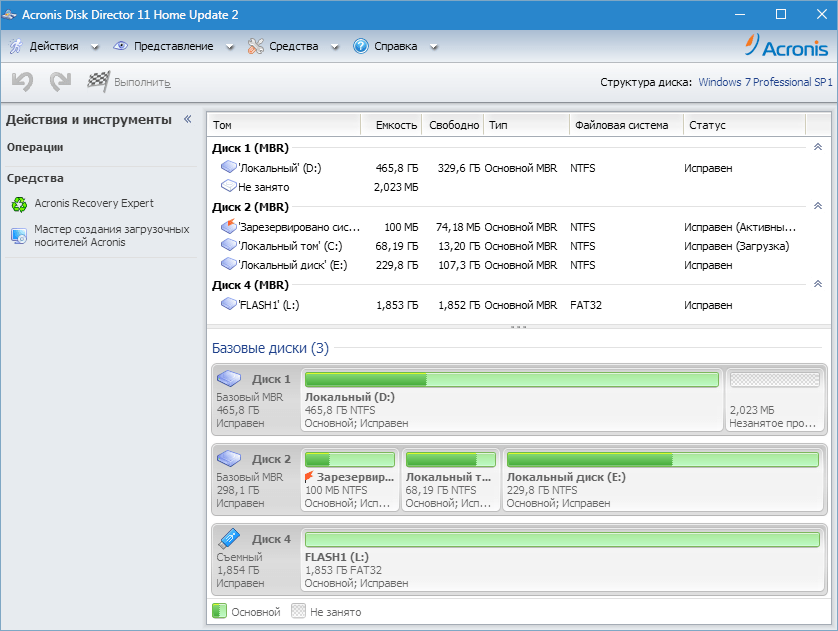Click the 329,6 ГБ free space cell
The image size is (838, 631).
click(x=459, y=168)
